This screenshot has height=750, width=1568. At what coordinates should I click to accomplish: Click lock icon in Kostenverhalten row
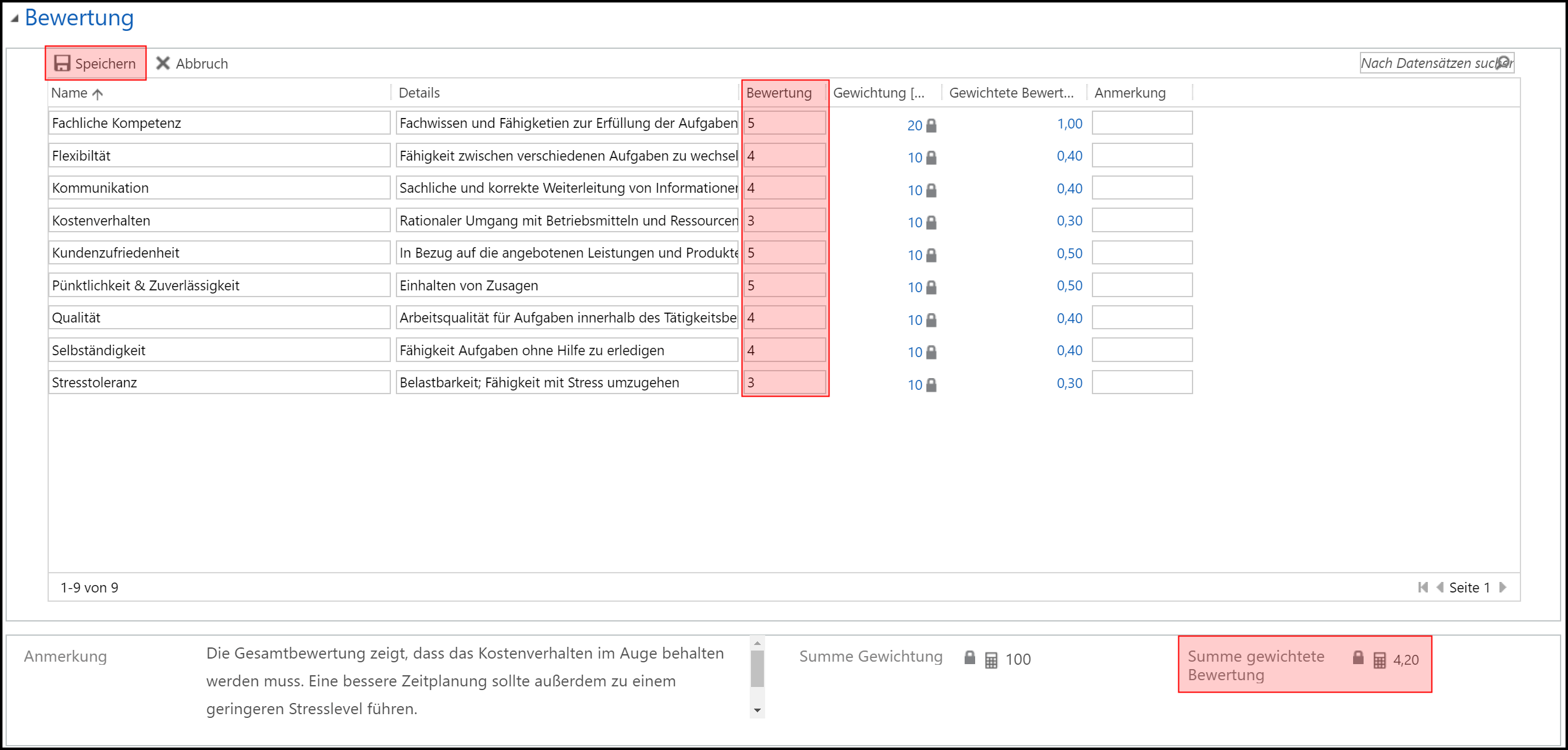click(x=931, y=222)
